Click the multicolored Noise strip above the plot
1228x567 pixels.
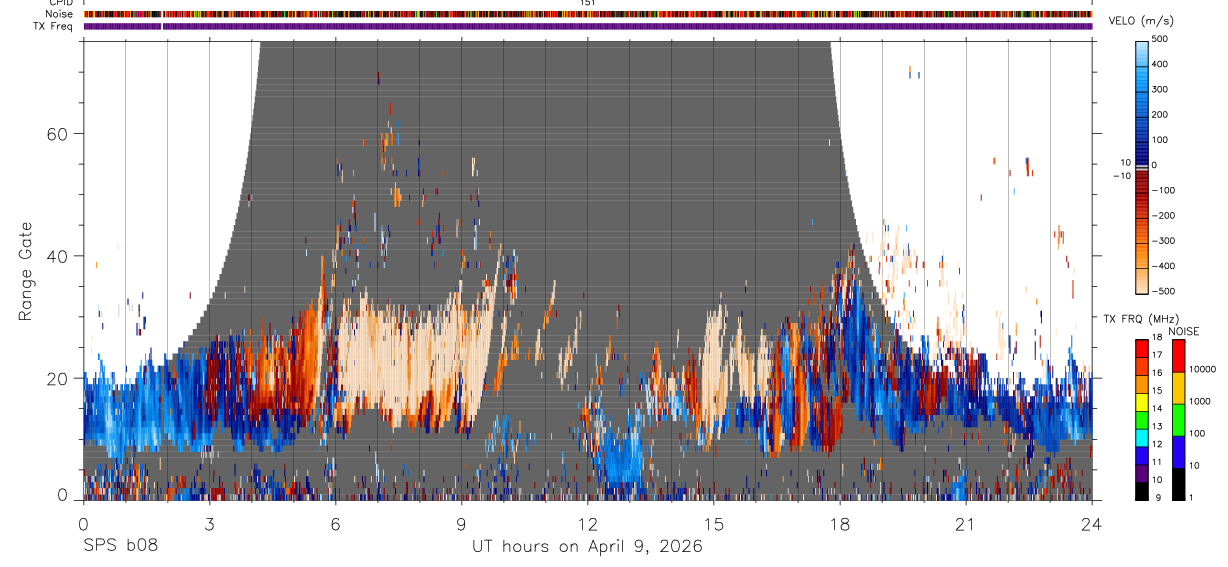[x=587, y=14]
